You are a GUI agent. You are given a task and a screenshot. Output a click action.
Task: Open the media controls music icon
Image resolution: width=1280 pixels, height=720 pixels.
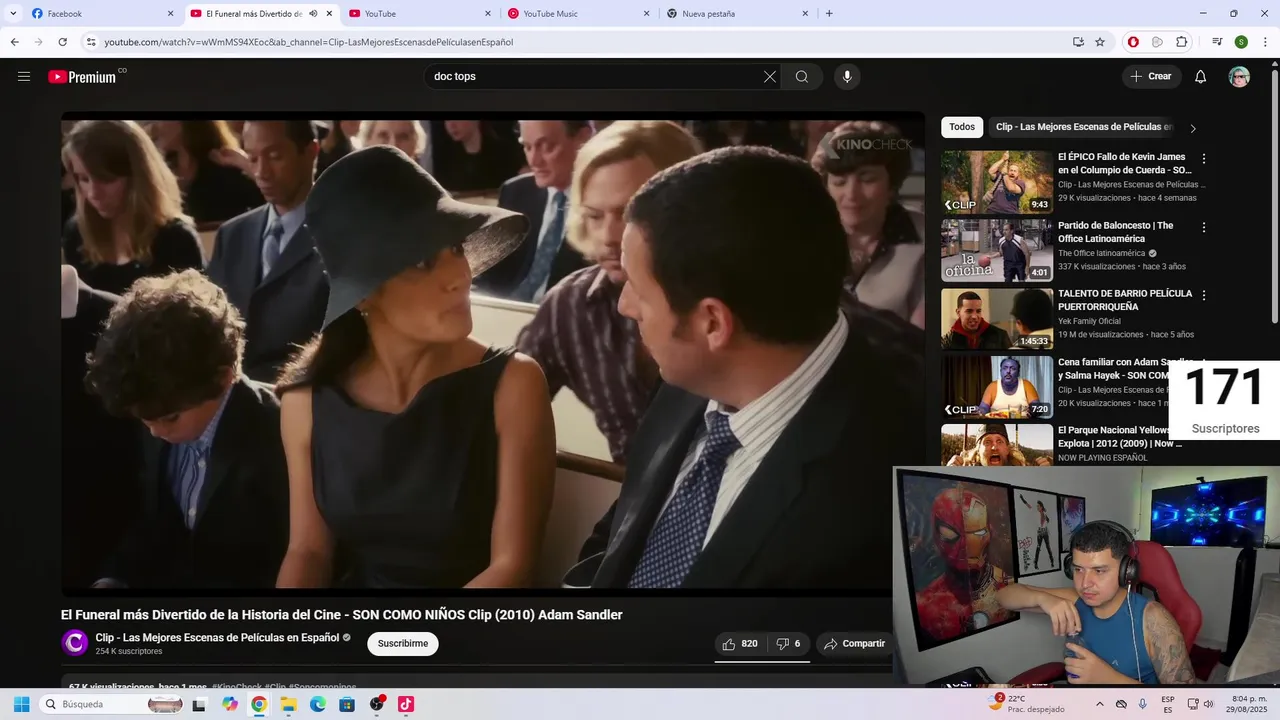(1217, 42)
